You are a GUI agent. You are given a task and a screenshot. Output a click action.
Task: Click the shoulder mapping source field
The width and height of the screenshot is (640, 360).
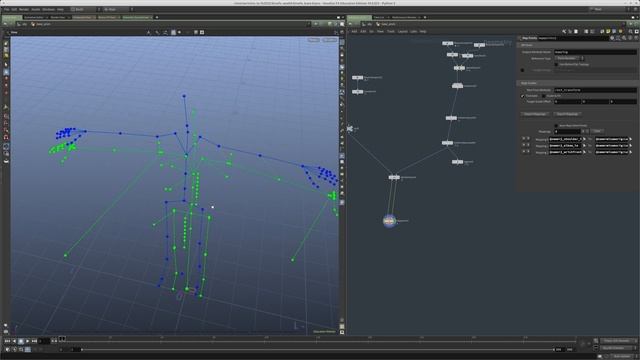click(x=566, y=139)
